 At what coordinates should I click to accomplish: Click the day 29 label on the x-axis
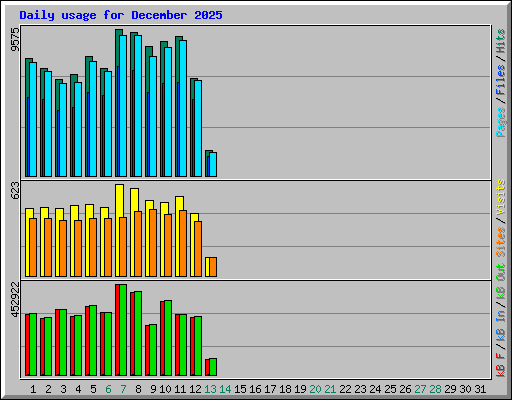[x=450, y=389]
